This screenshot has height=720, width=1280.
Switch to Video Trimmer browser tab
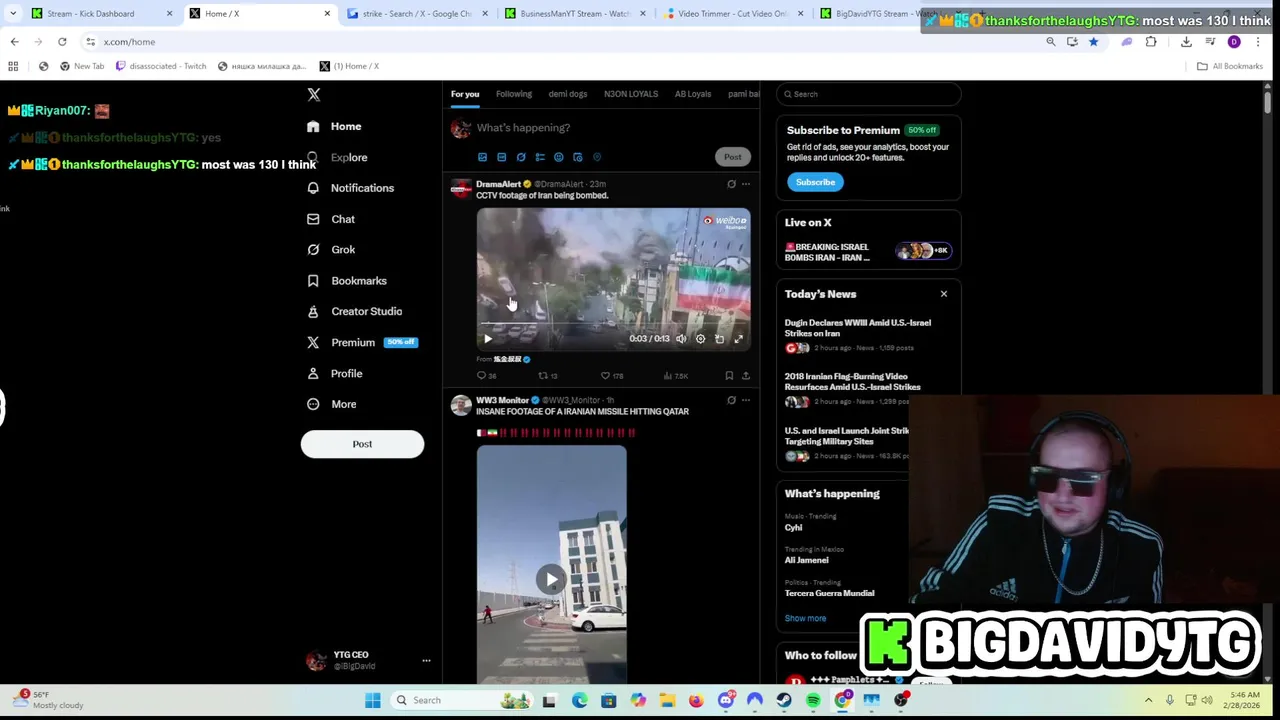pos(732,14)
